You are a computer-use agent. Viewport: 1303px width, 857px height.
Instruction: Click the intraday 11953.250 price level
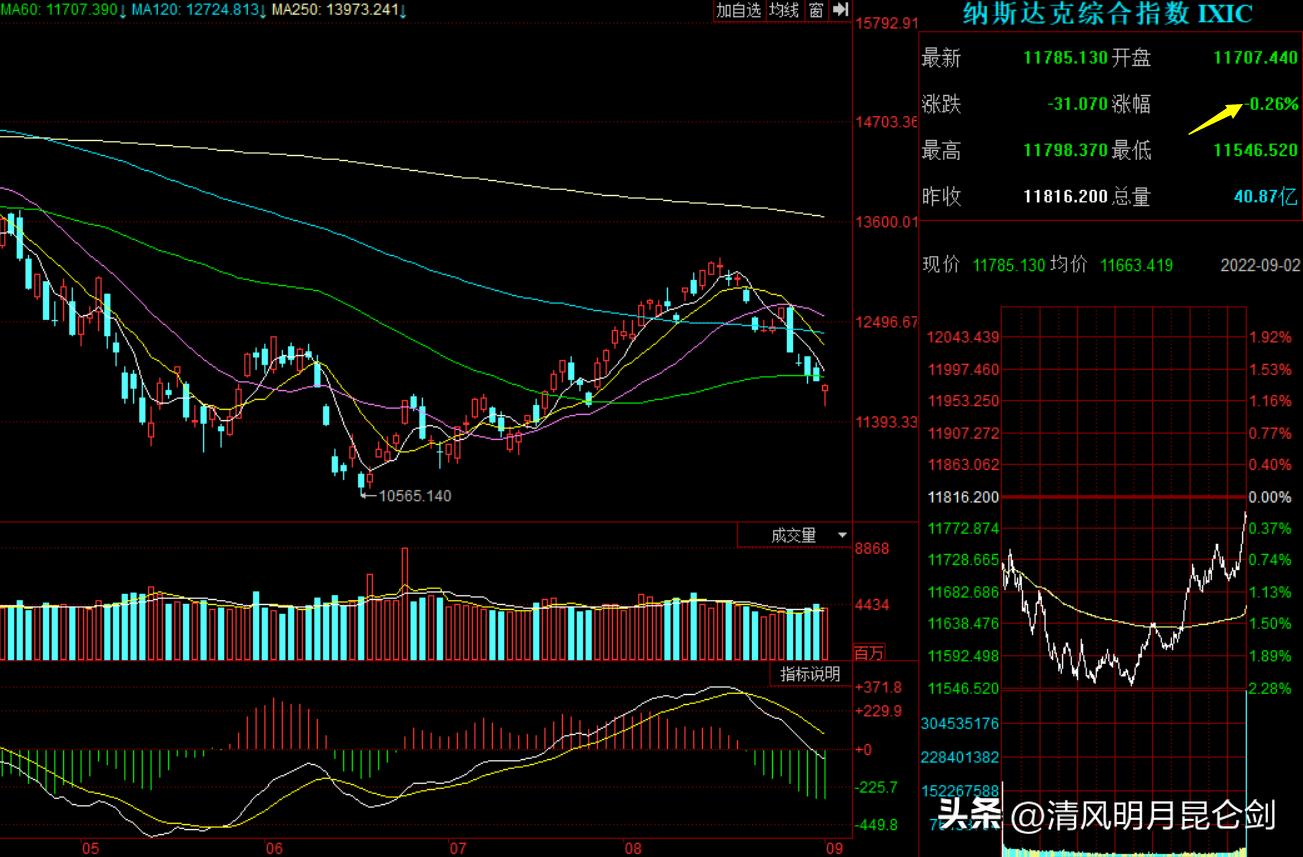pyautogui.click(x=964, y=401)
